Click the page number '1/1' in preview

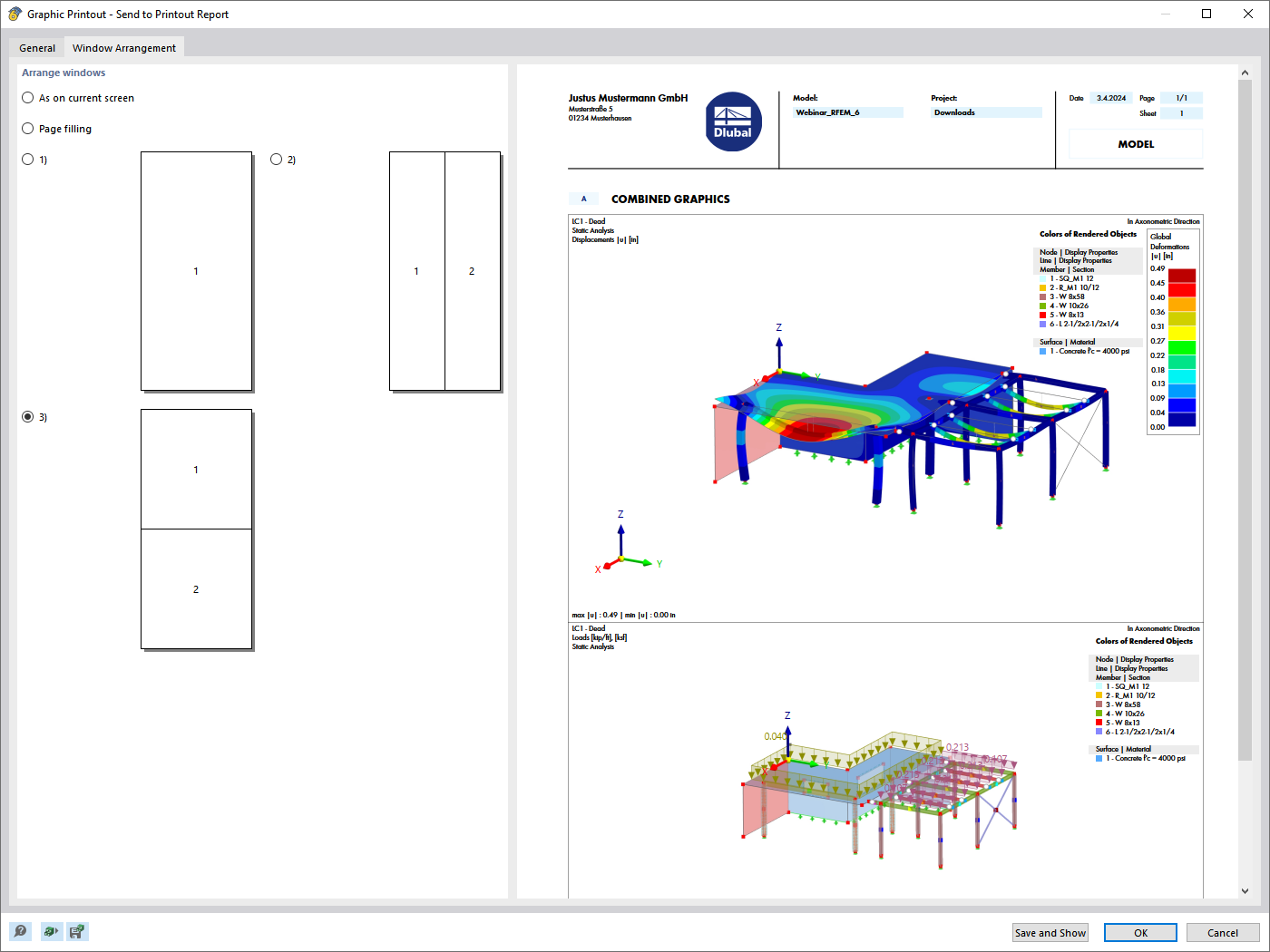click(1181, 98)
